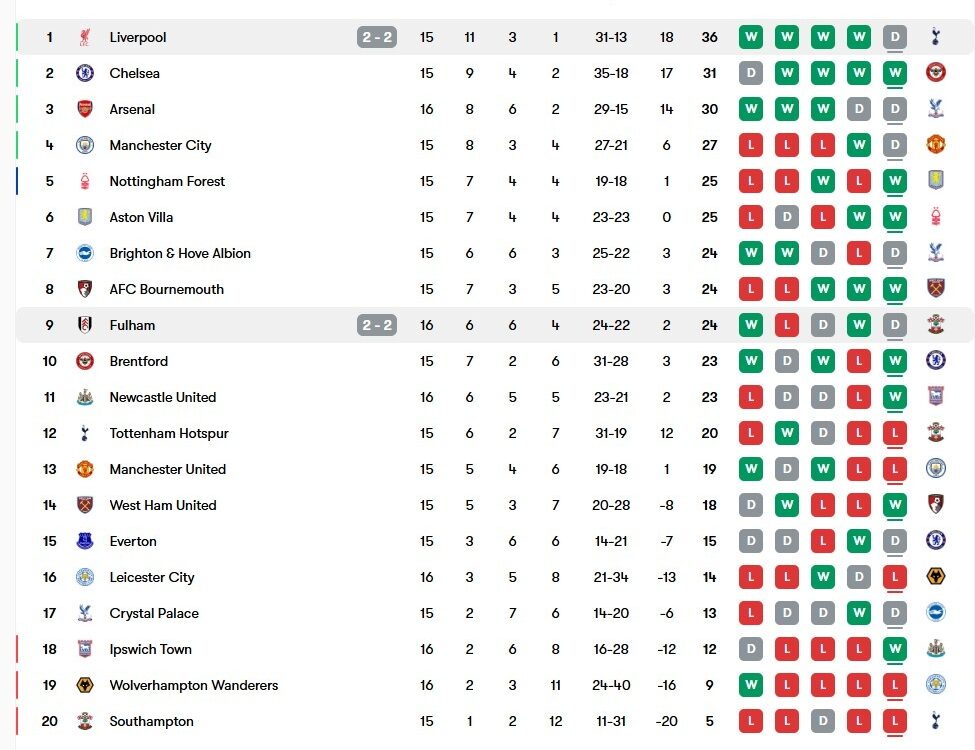Viewport: 975px width, 750px height.
Task: Click the Fulham club crest icon
Action: pyautogui.click(x=85, y=325)
